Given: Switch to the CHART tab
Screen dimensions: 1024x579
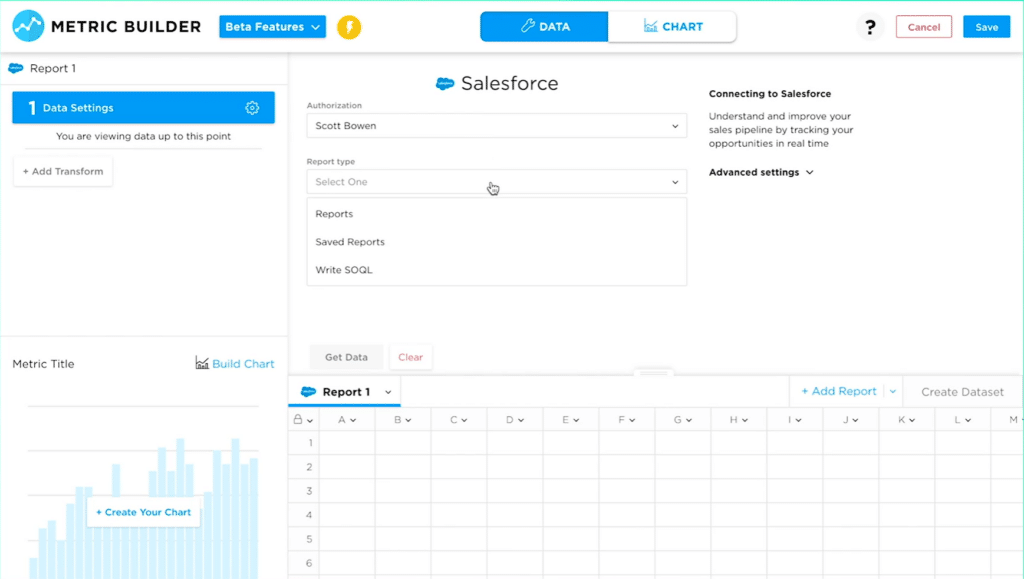Looking at the screenshot, I should [672, 27].
